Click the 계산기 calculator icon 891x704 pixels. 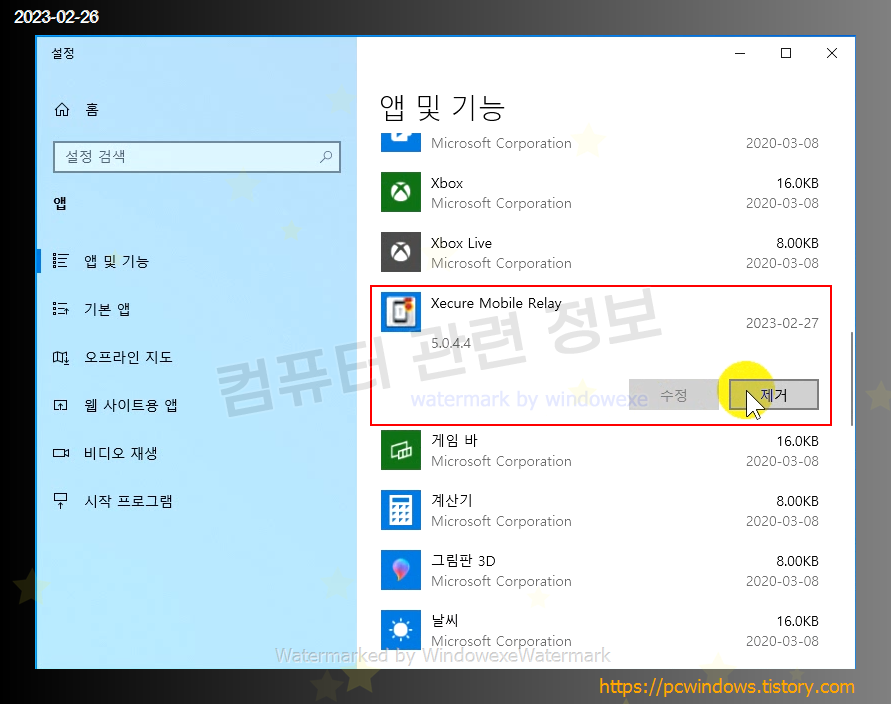tap(401, 510)
